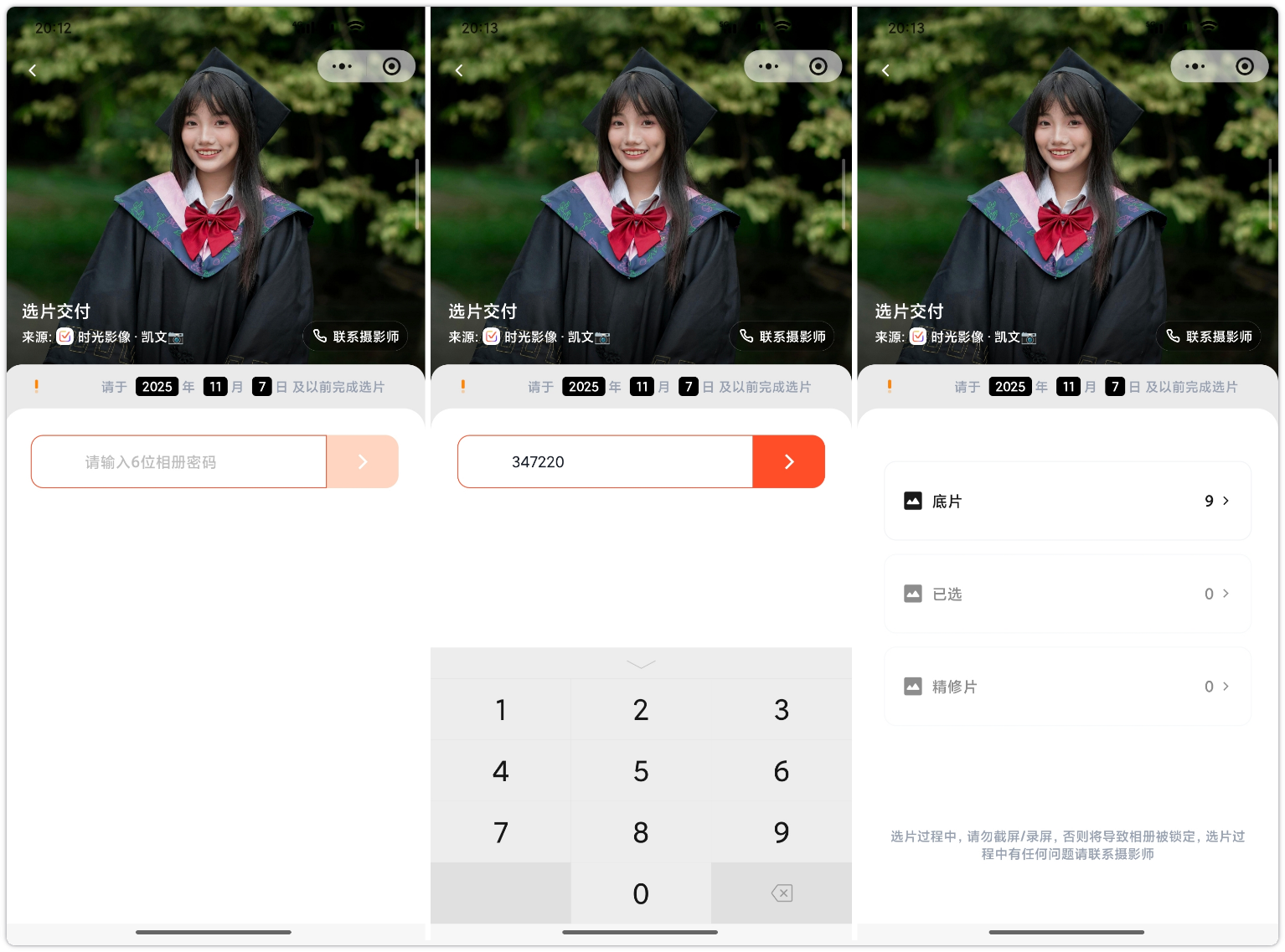The image size is (1285, 952).
Task: Tap the chevron at the end of the 已选 row
Action: pyautogui.click(x=1226, y=594)
